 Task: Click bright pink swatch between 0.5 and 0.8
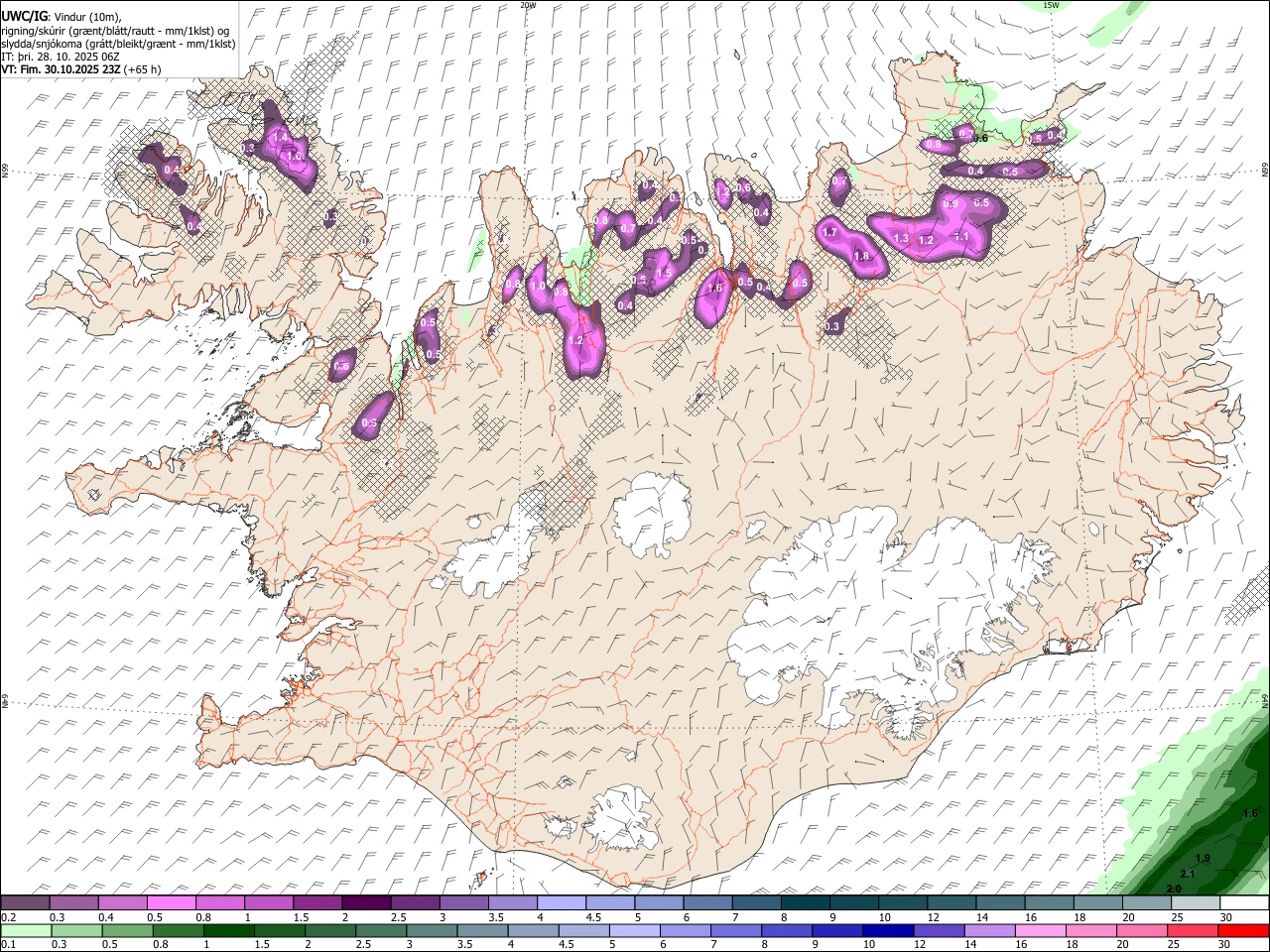coord(171,903)
